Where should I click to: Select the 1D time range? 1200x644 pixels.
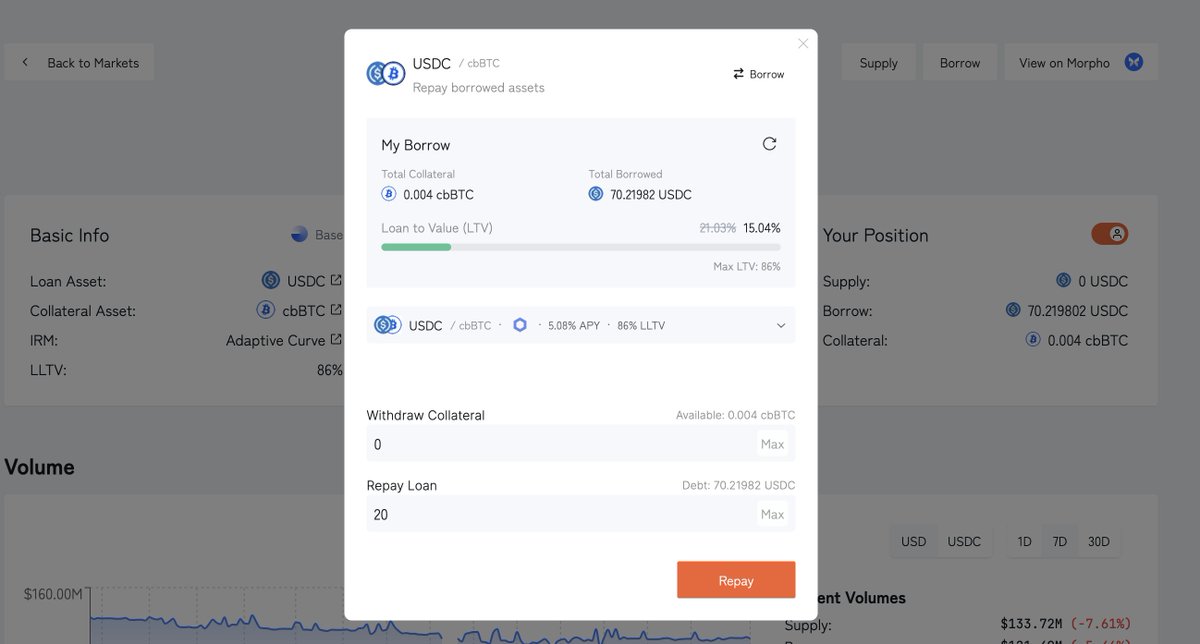(1024, 541)
